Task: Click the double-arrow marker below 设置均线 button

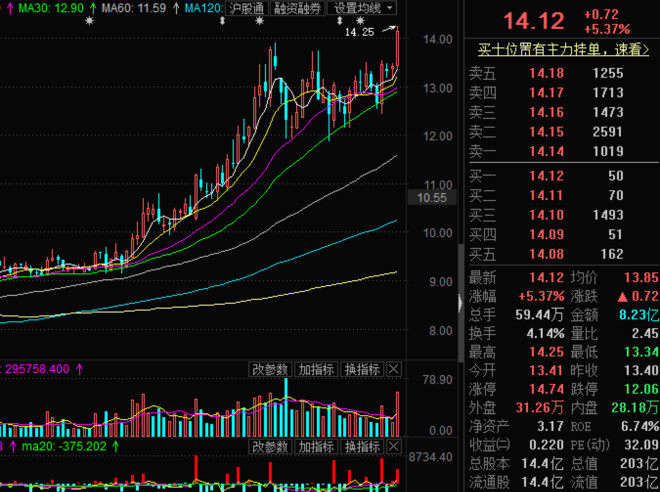Action: pyautogui.click(x=340, y=20)
